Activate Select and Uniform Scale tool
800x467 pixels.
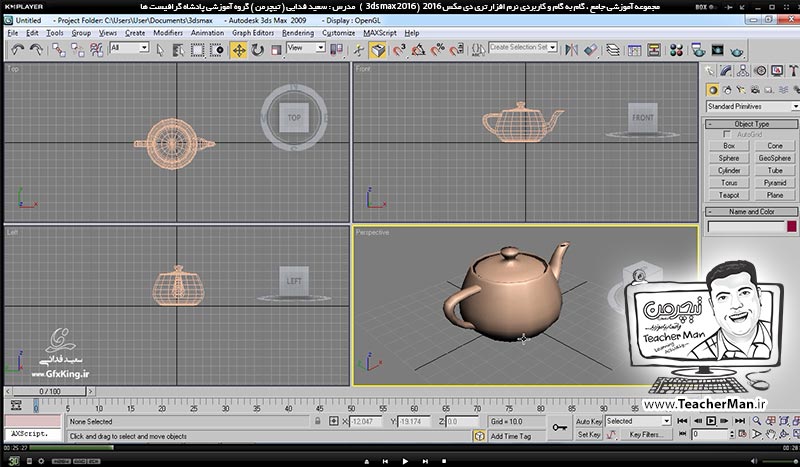coord(276,50)
